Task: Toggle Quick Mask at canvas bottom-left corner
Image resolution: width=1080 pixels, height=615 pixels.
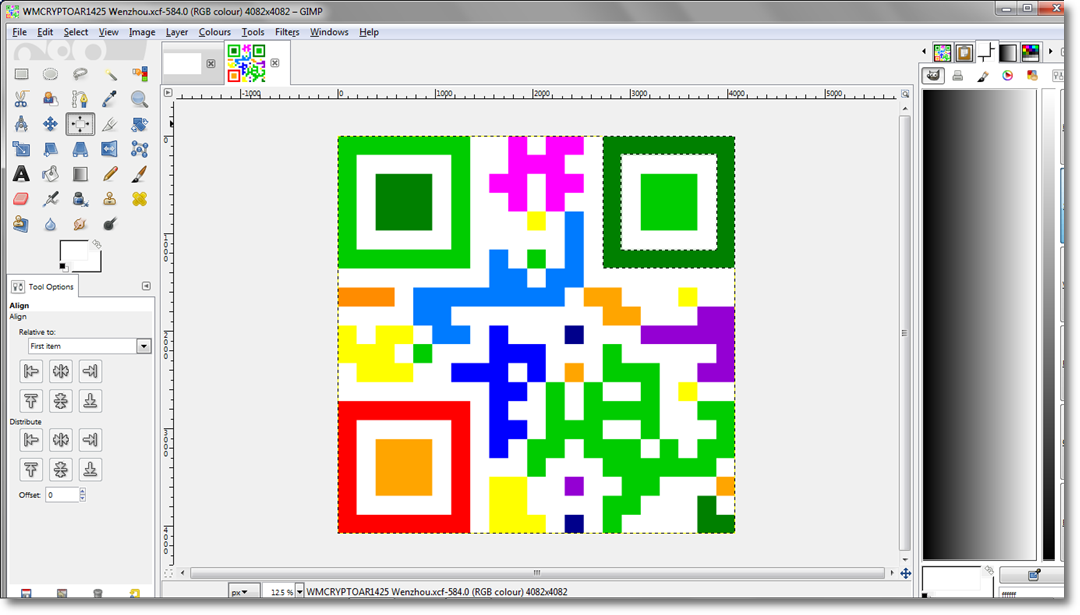Action: pos(167,572)
